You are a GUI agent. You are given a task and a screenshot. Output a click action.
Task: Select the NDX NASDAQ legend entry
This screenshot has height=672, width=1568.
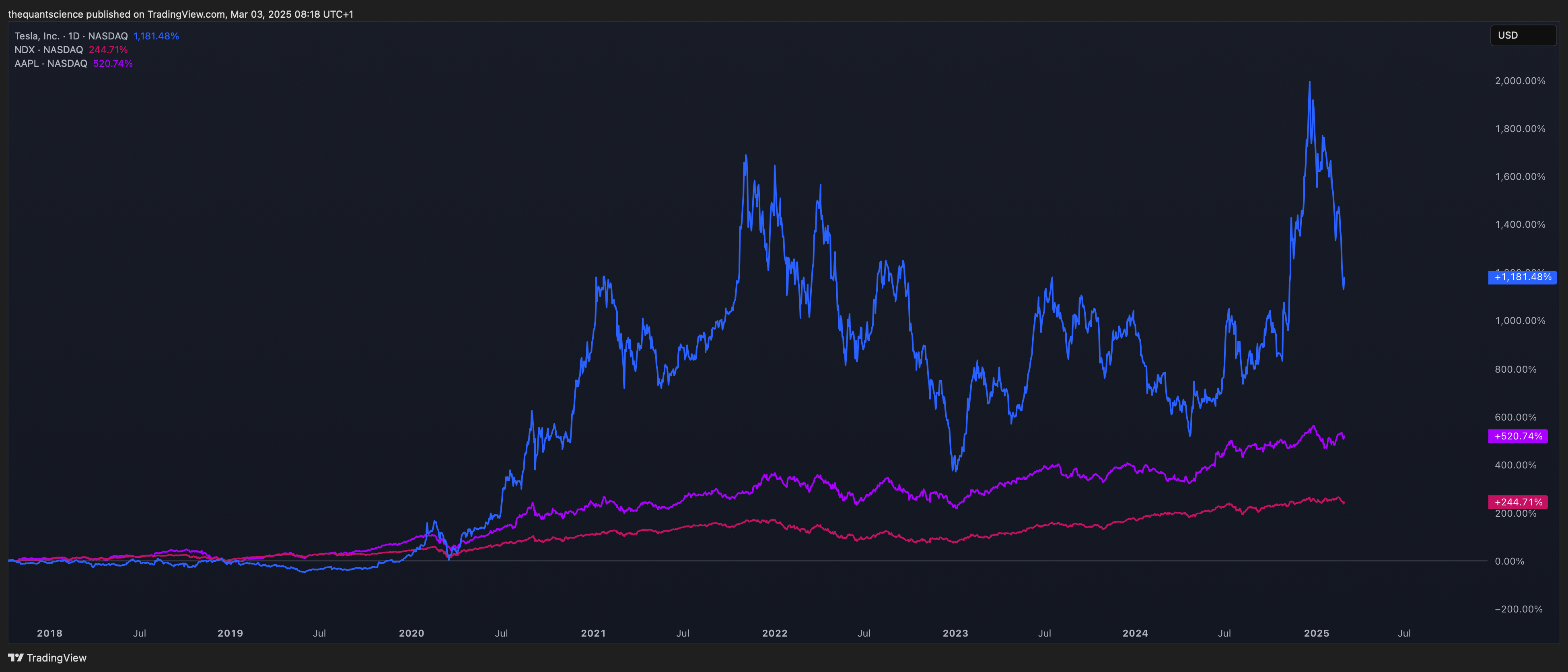[x=49, y=50]
